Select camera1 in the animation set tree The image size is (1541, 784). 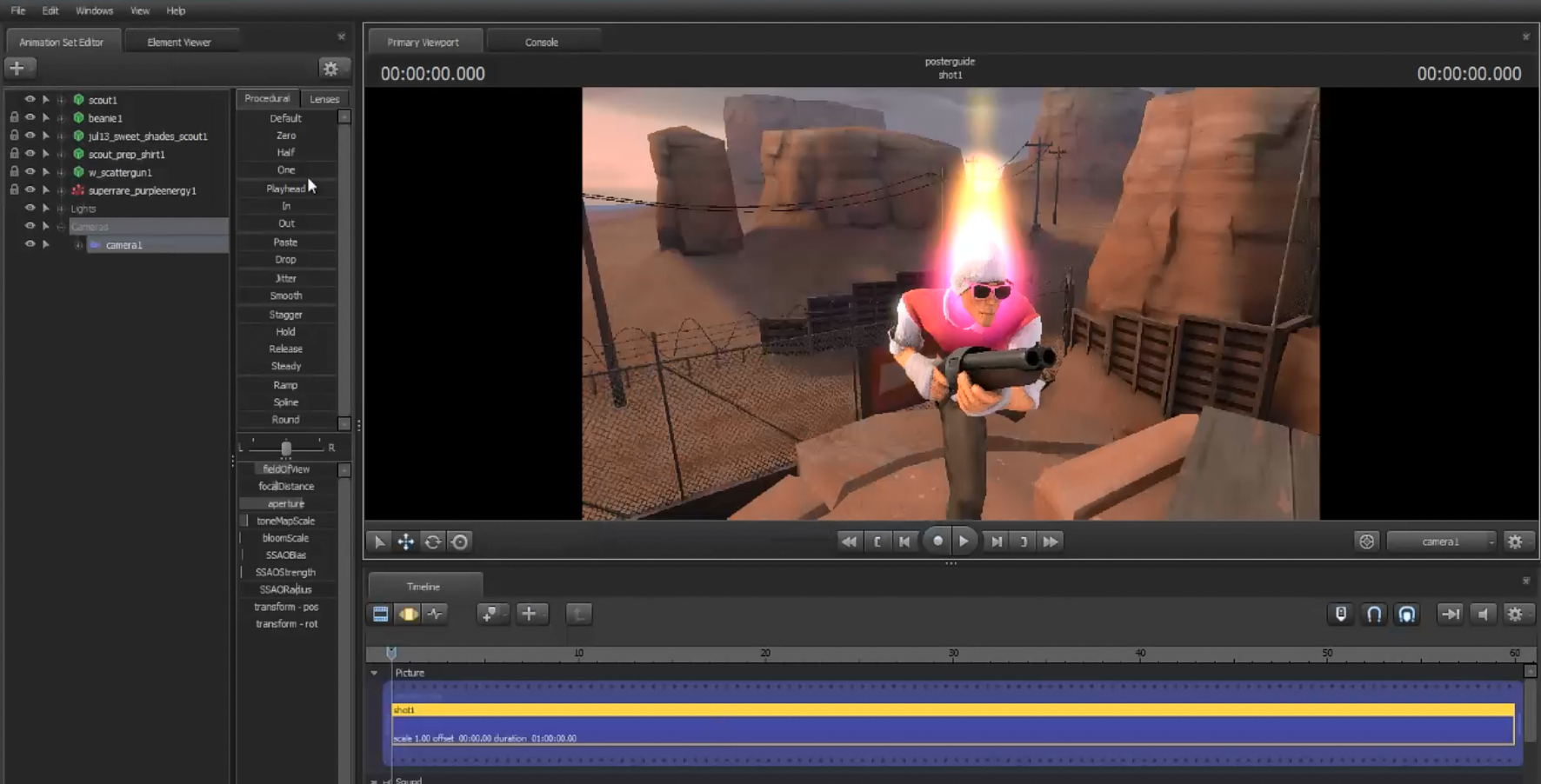coord(124,245)
